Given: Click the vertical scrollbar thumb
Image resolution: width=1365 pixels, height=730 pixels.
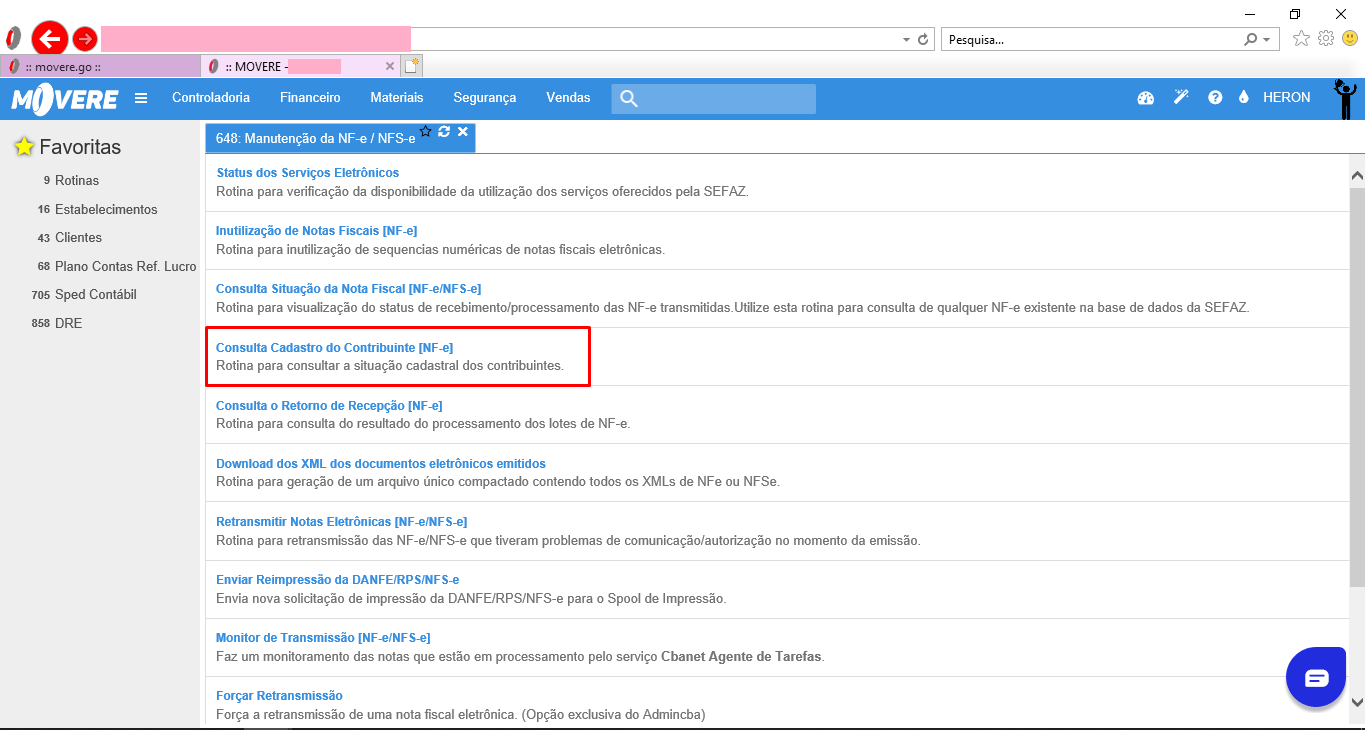Looking at the screenshot, I should point(1357,386).
